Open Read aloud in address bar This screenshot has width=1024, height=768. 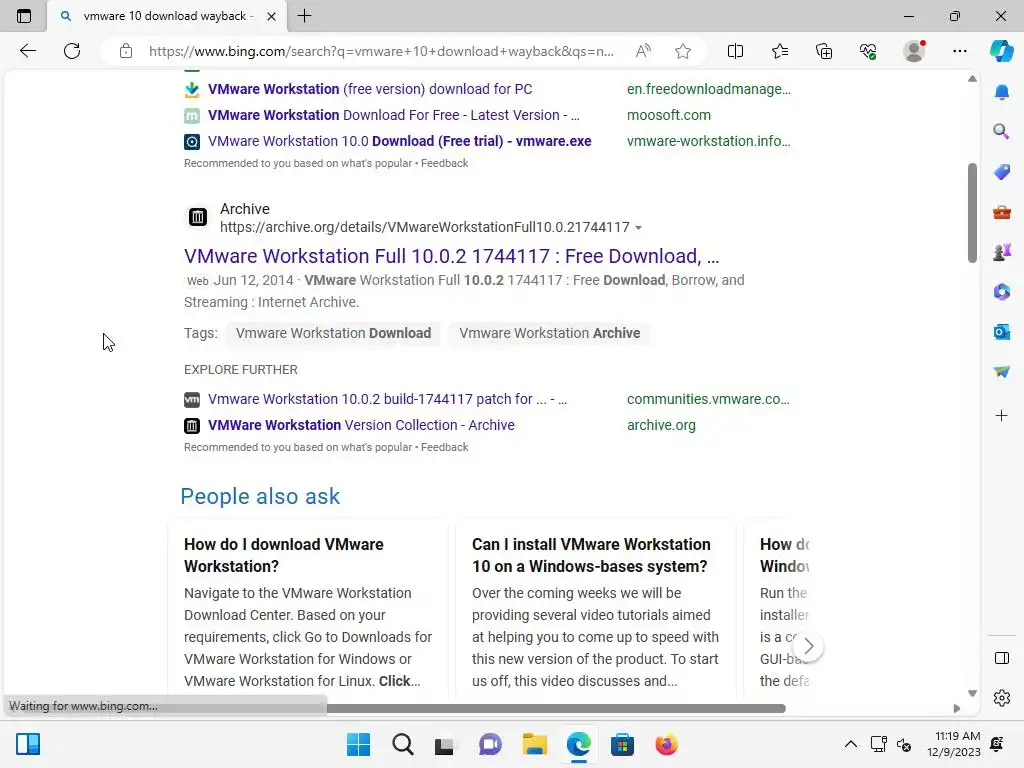tap(643, 51)
